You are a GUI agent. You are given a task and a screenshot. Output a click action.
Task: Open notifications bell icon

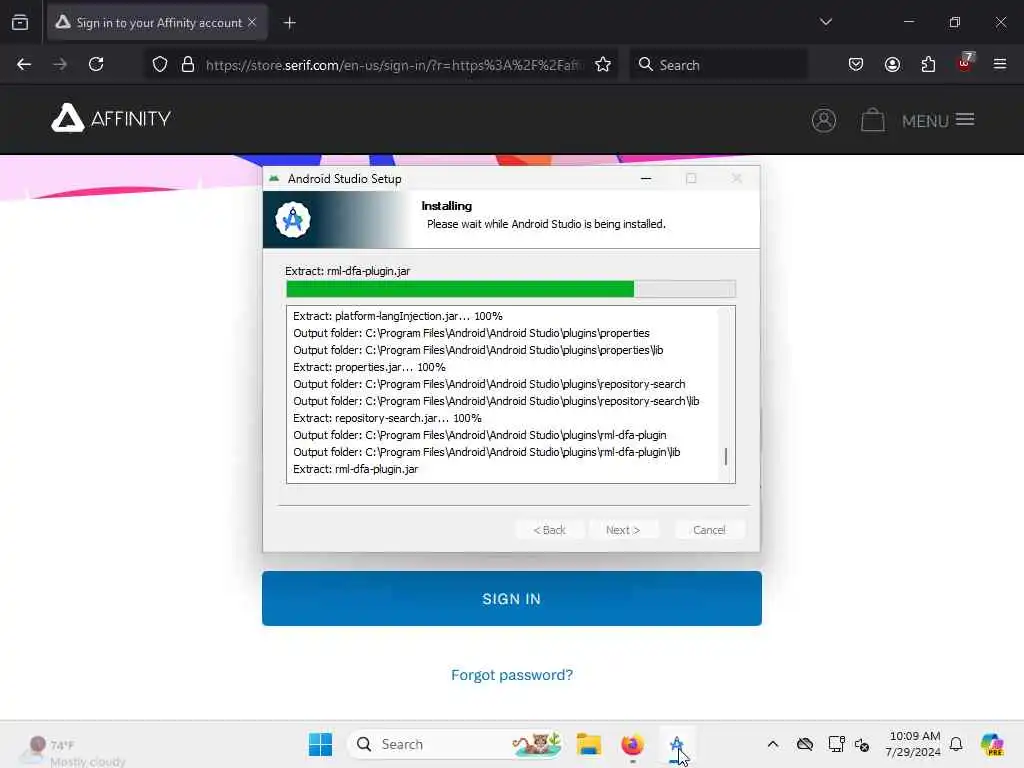pos(956,744)
